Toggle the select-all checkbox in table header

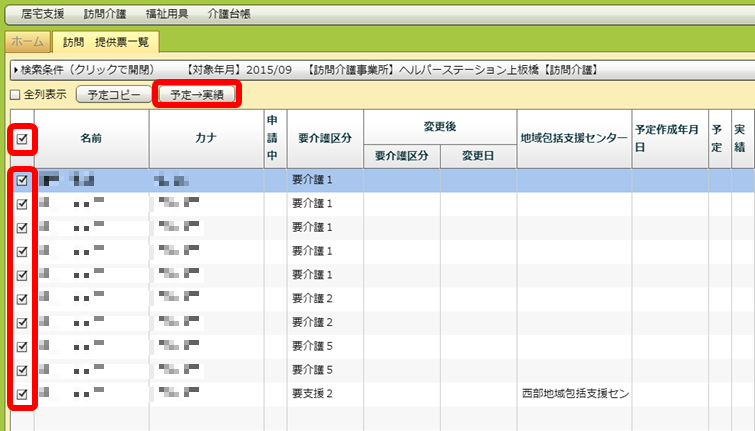pyautogui.click(x=22, y=139)
